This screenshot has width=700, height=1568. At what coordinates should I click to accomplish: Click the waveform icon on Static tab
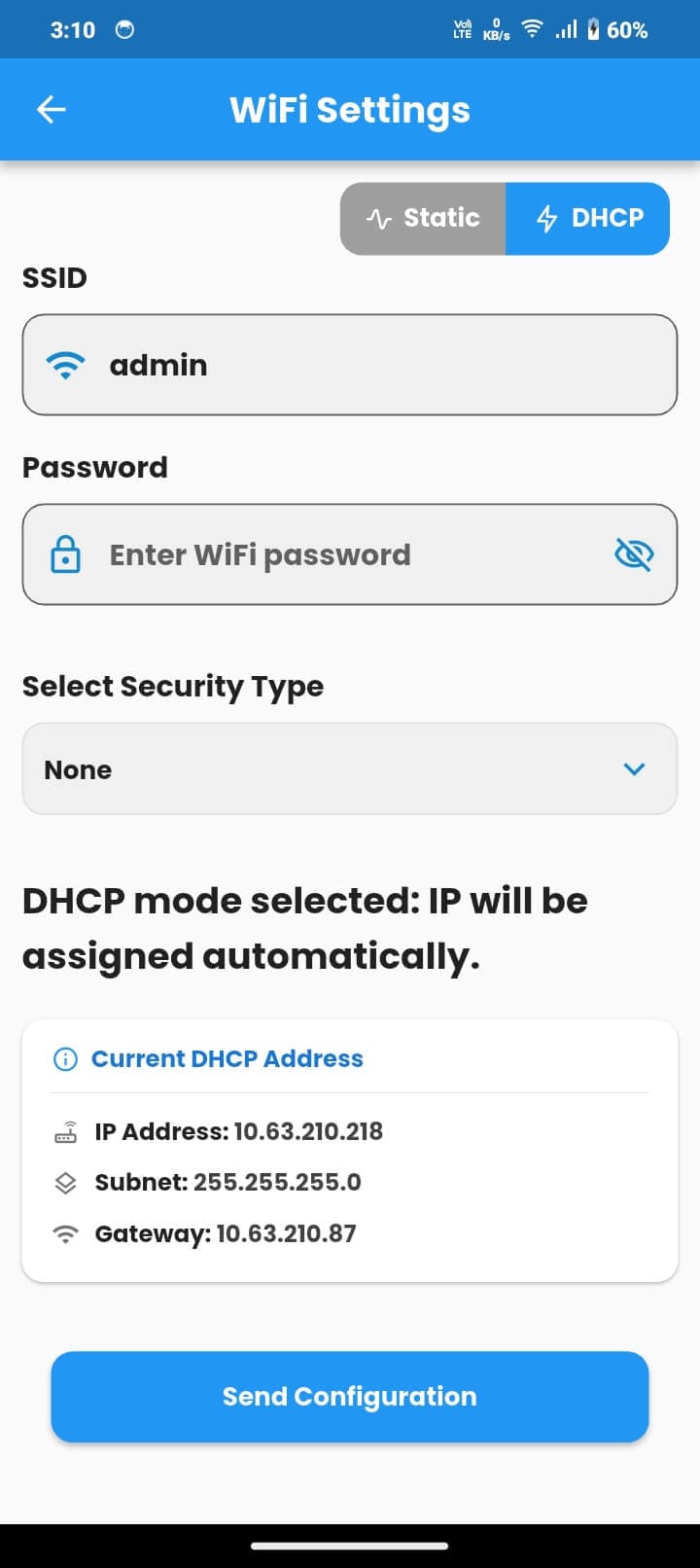pyautogui.click(x=379, y=218)
